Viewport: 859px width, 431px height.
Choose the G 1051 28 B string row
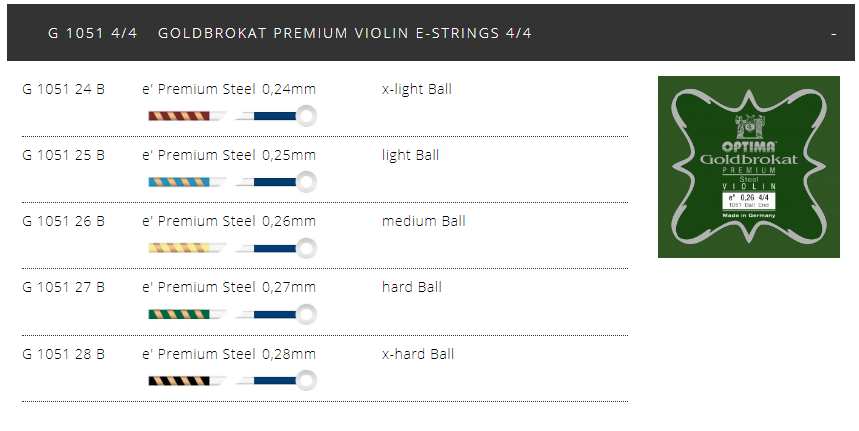coord(63,354)
